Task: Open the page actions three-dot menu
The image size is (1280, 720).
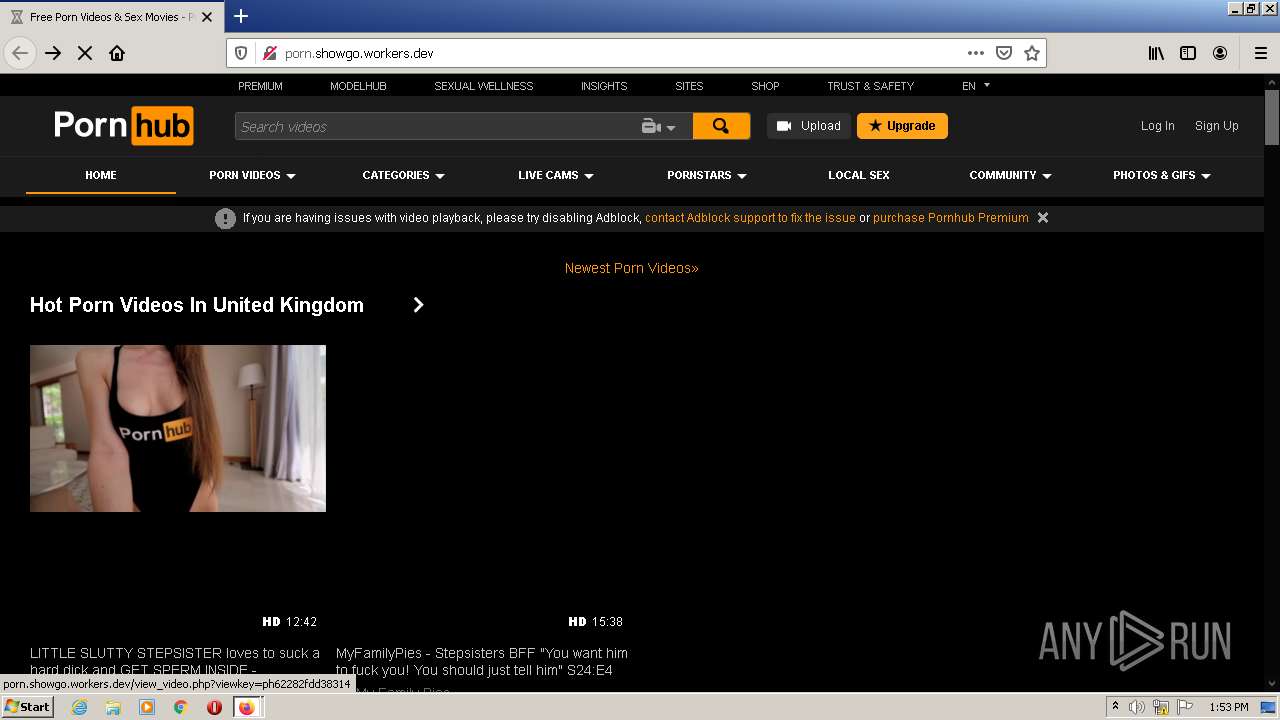Action: [x=976, y=53]
